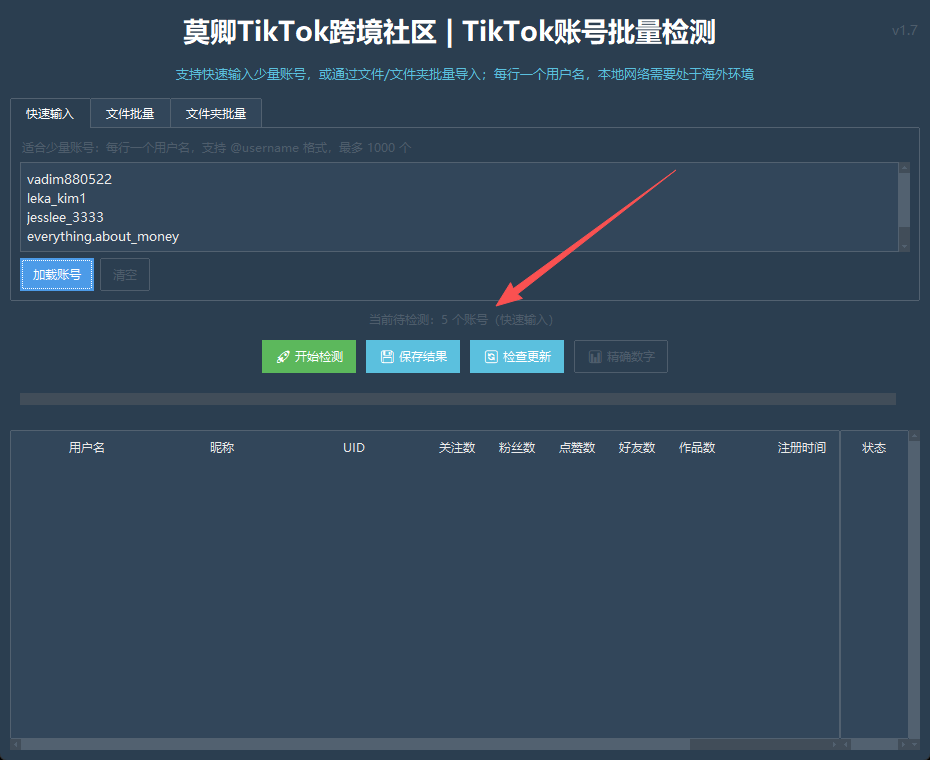The image size is (930, 760).
Task: Click the 注册时间 column header
Action: coord(802,448)
